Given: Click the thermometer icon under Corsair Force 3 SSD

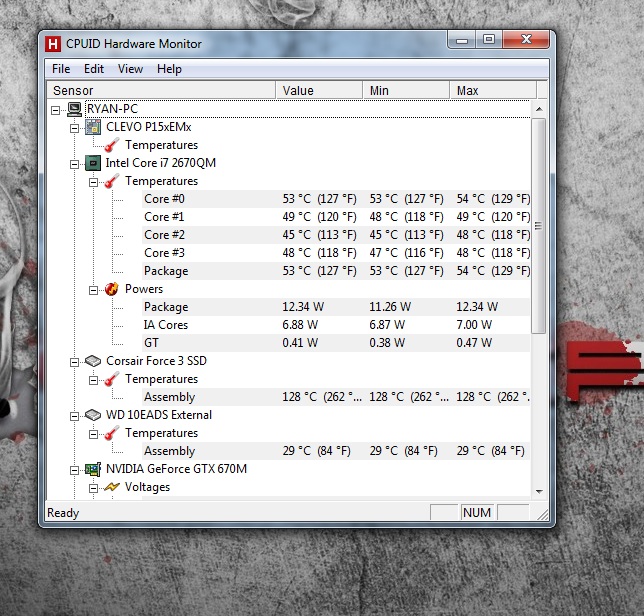Looking at the screenshot, I should [112, 379].
